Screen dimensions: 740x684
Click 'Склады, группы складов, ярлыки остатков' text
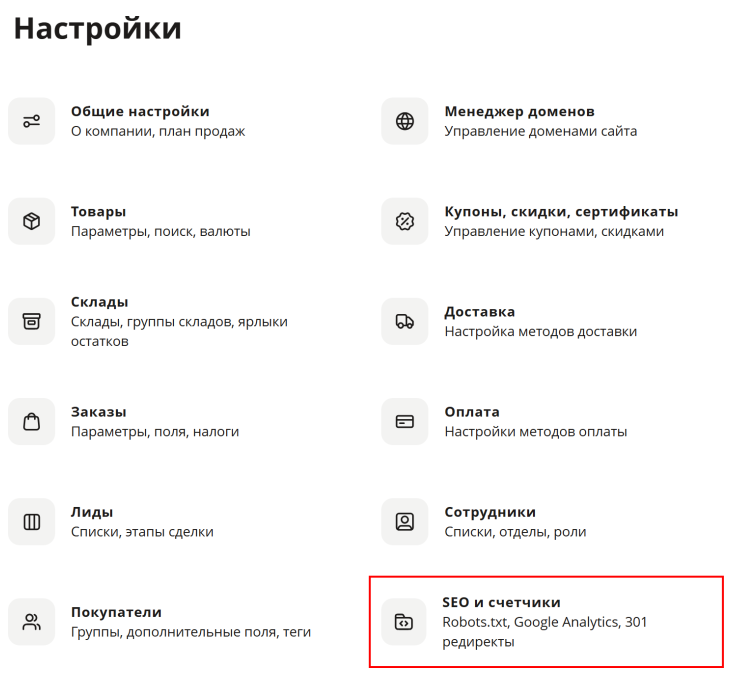[x=179, y=331]
